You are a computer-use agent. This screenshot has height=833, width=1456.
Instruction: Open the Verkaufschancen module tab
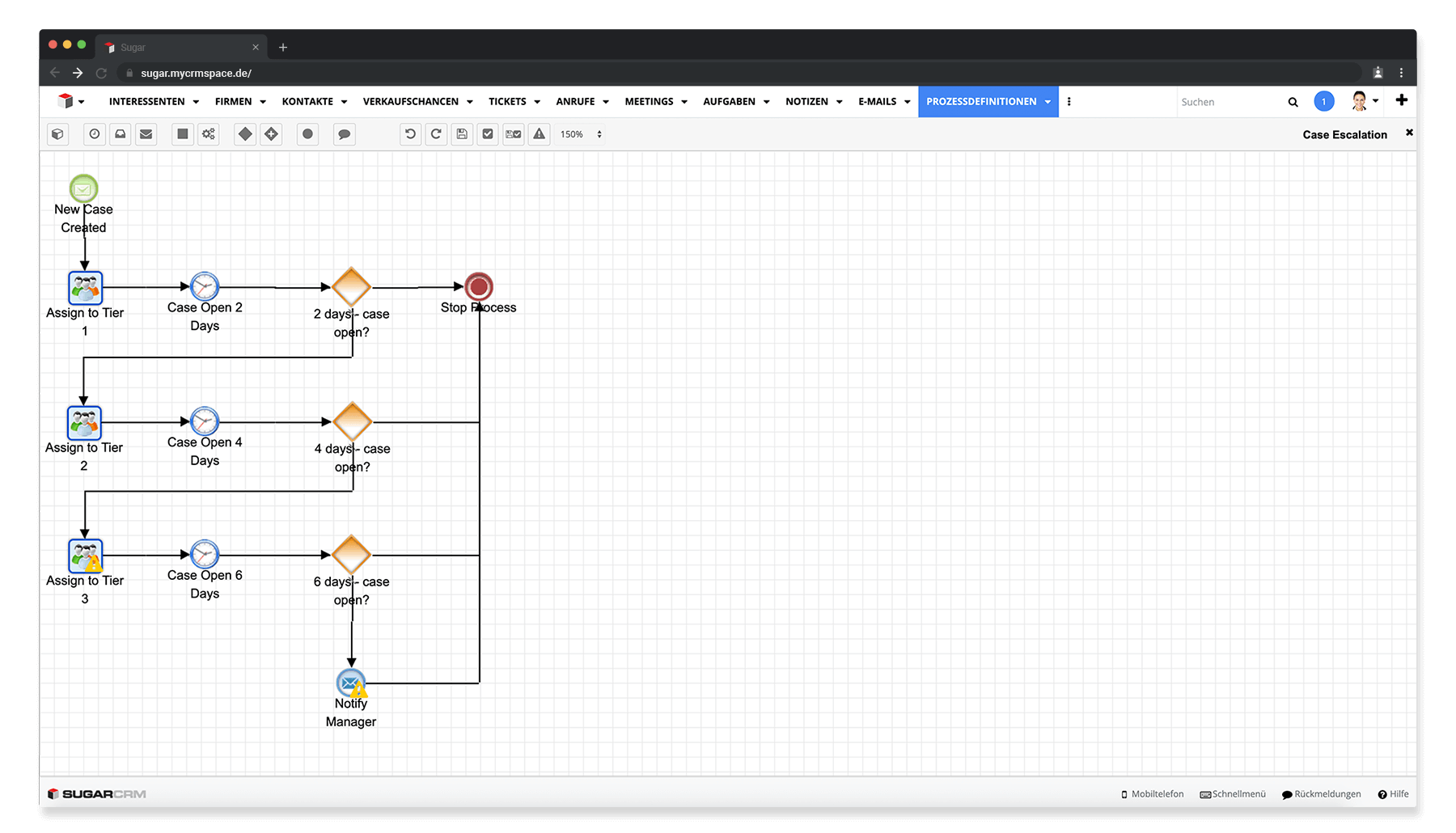point(410,102)
